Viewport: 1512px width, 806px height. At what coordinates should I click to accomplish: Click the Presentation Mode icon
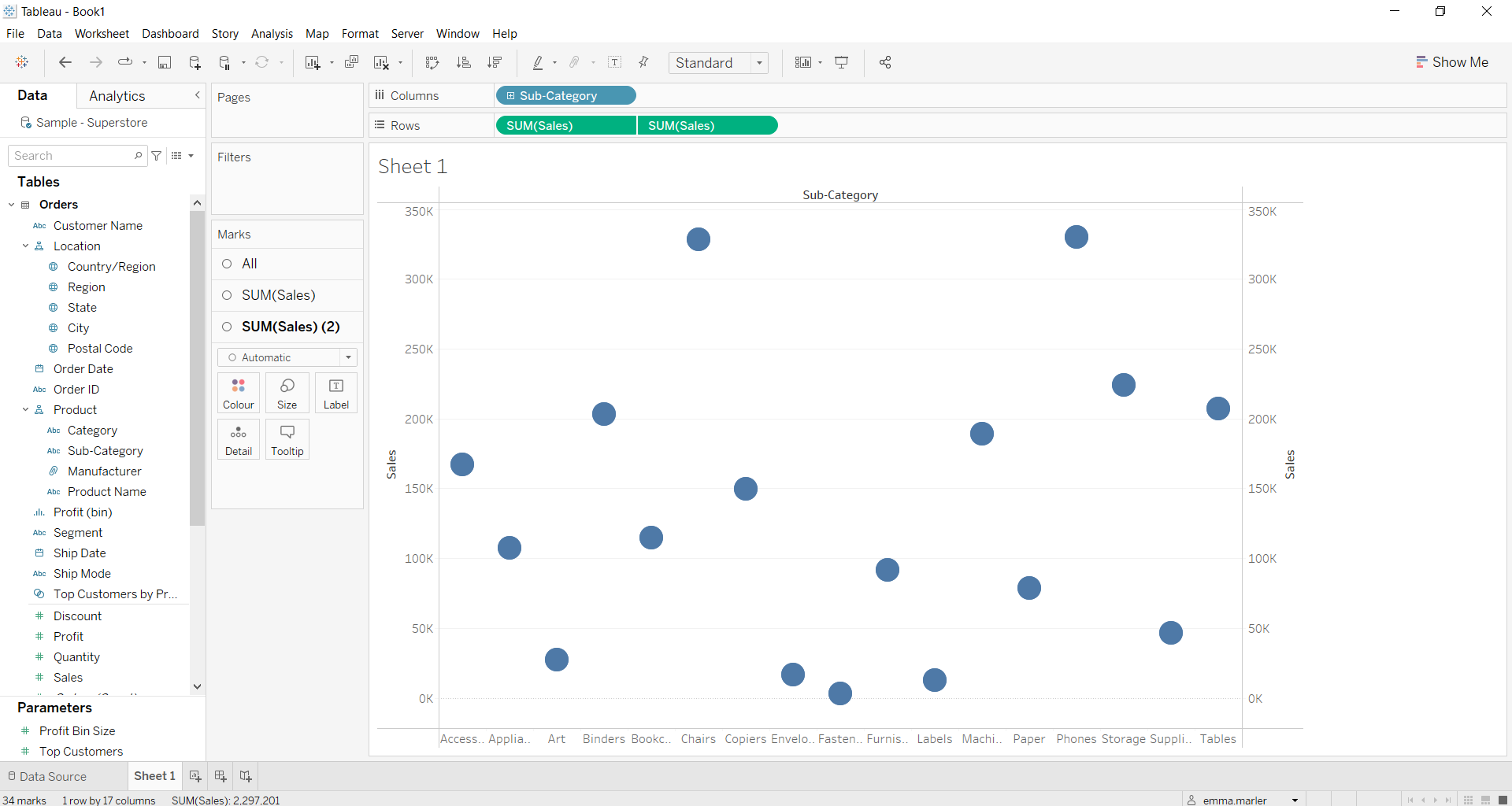click(842, 62)
